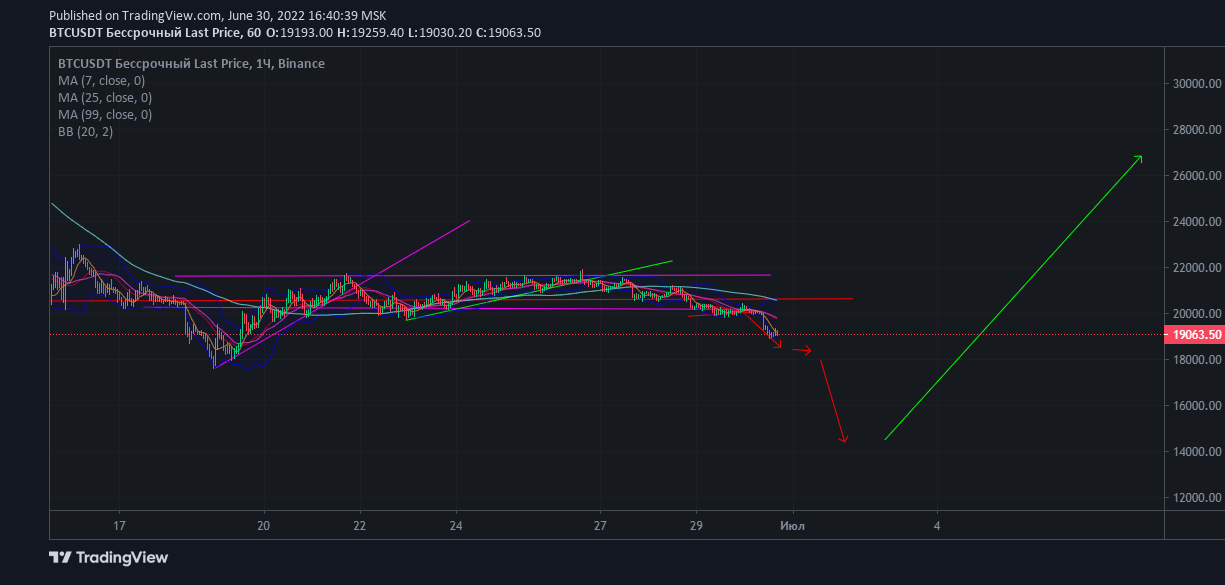This screenshot has width=1225, height=585.
Task: Click the 12000.00 price axis label
Action: tap(1197, 498)
